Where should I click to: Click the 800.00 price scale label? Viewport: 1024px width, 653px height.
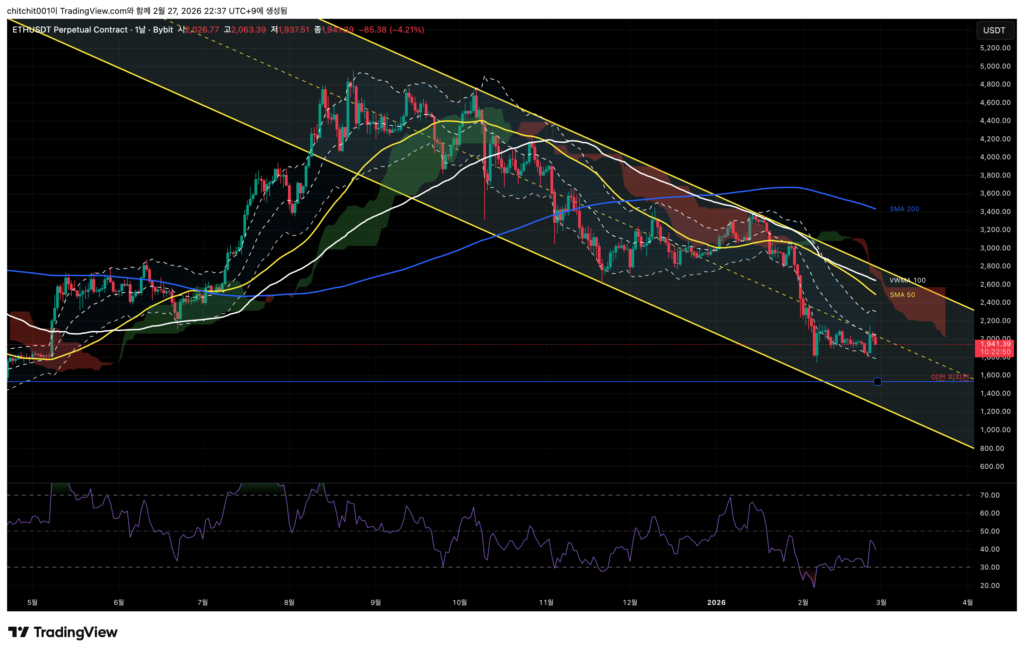pyautogui.click(x=994, y=448)
